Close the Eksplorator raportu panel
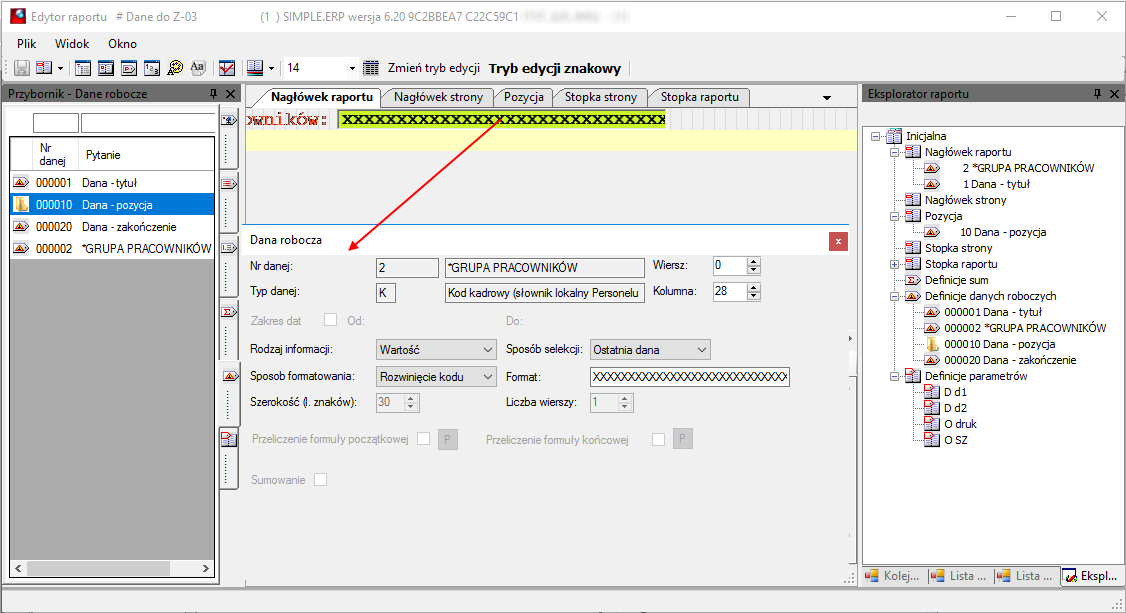The image size is (1126, 613). [x=1115, y=94]
